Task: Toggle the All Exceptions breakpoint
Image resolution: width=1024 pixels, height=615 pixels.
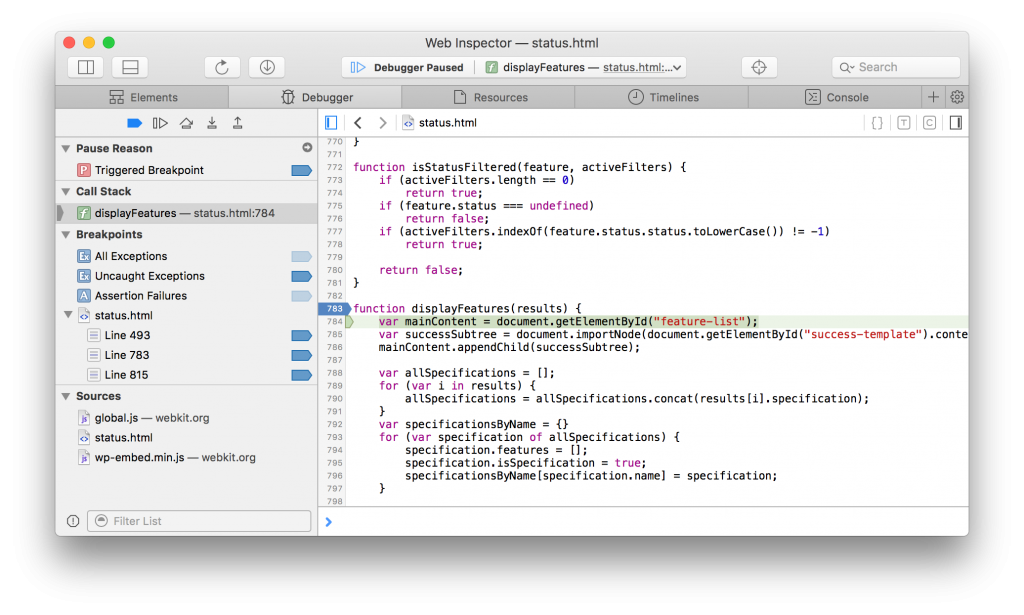Action: tap(301, 256)
